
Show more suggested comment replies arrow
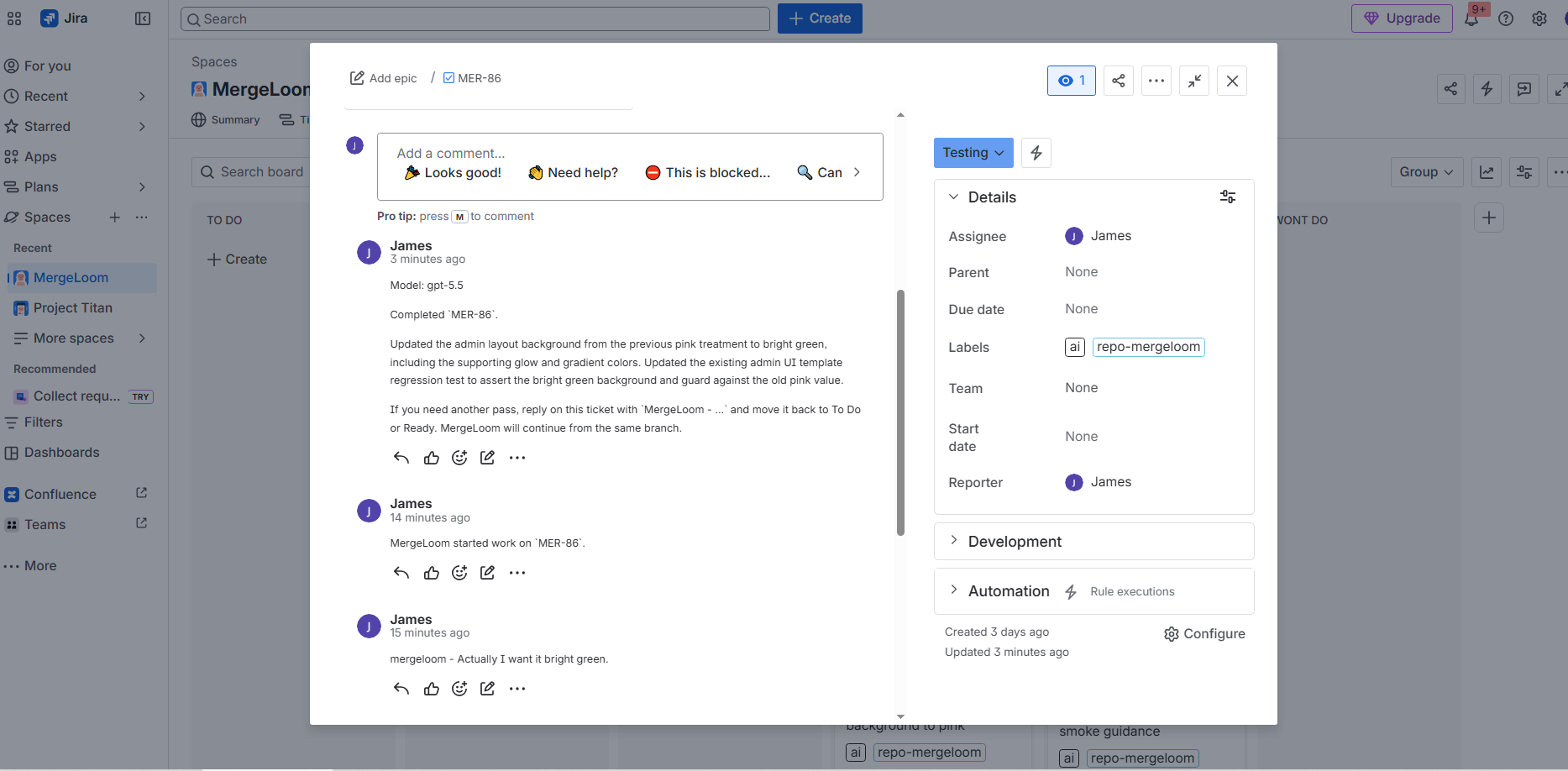(857, 172)
